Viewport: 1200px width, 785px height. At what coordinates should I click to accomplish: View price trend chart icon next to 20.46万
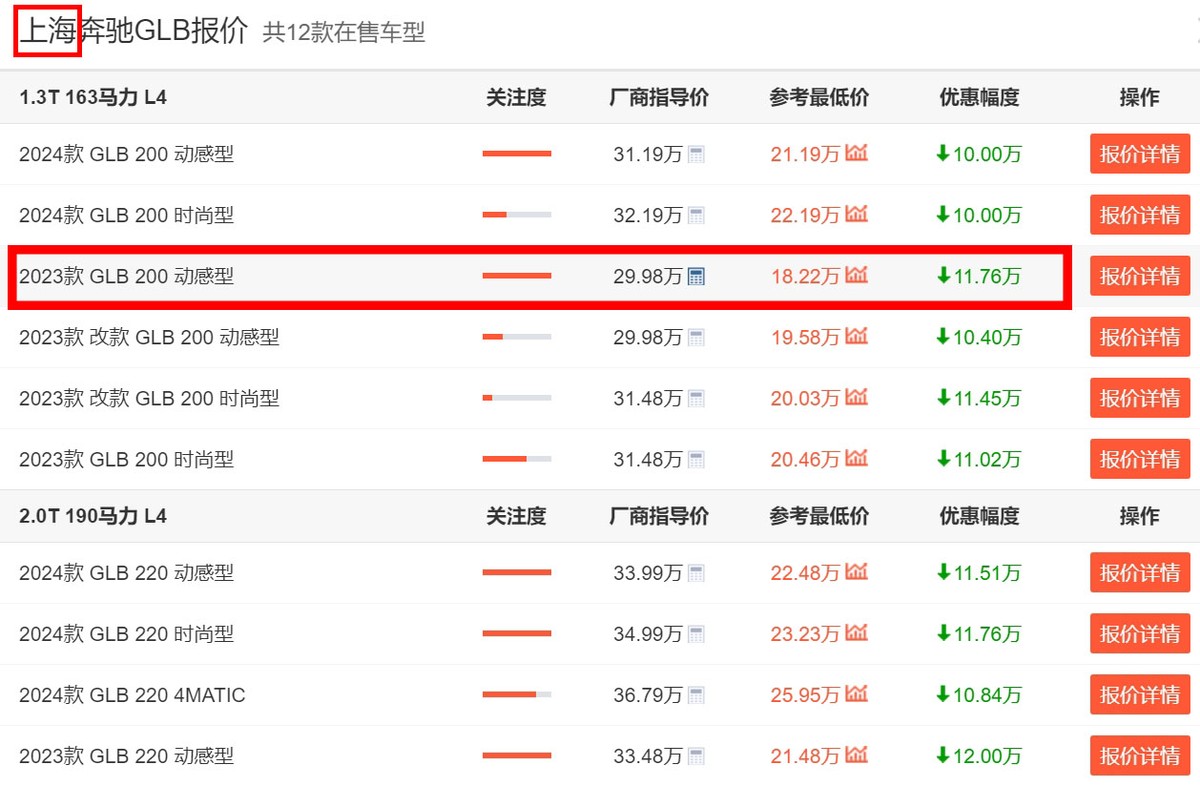point(856,458)
